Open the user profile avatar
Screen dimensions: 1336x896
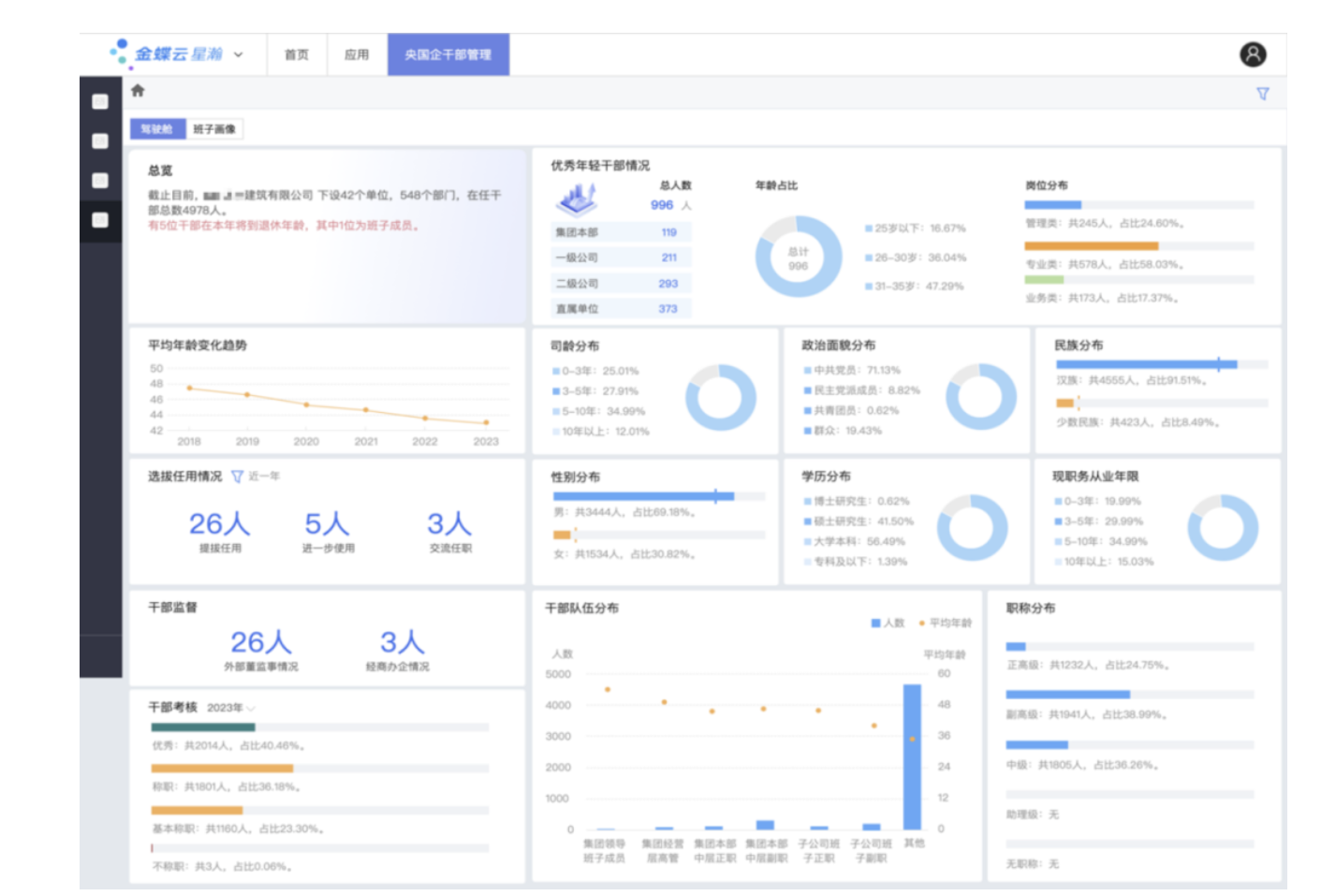pyautogui.click(x=1253, y=55)
